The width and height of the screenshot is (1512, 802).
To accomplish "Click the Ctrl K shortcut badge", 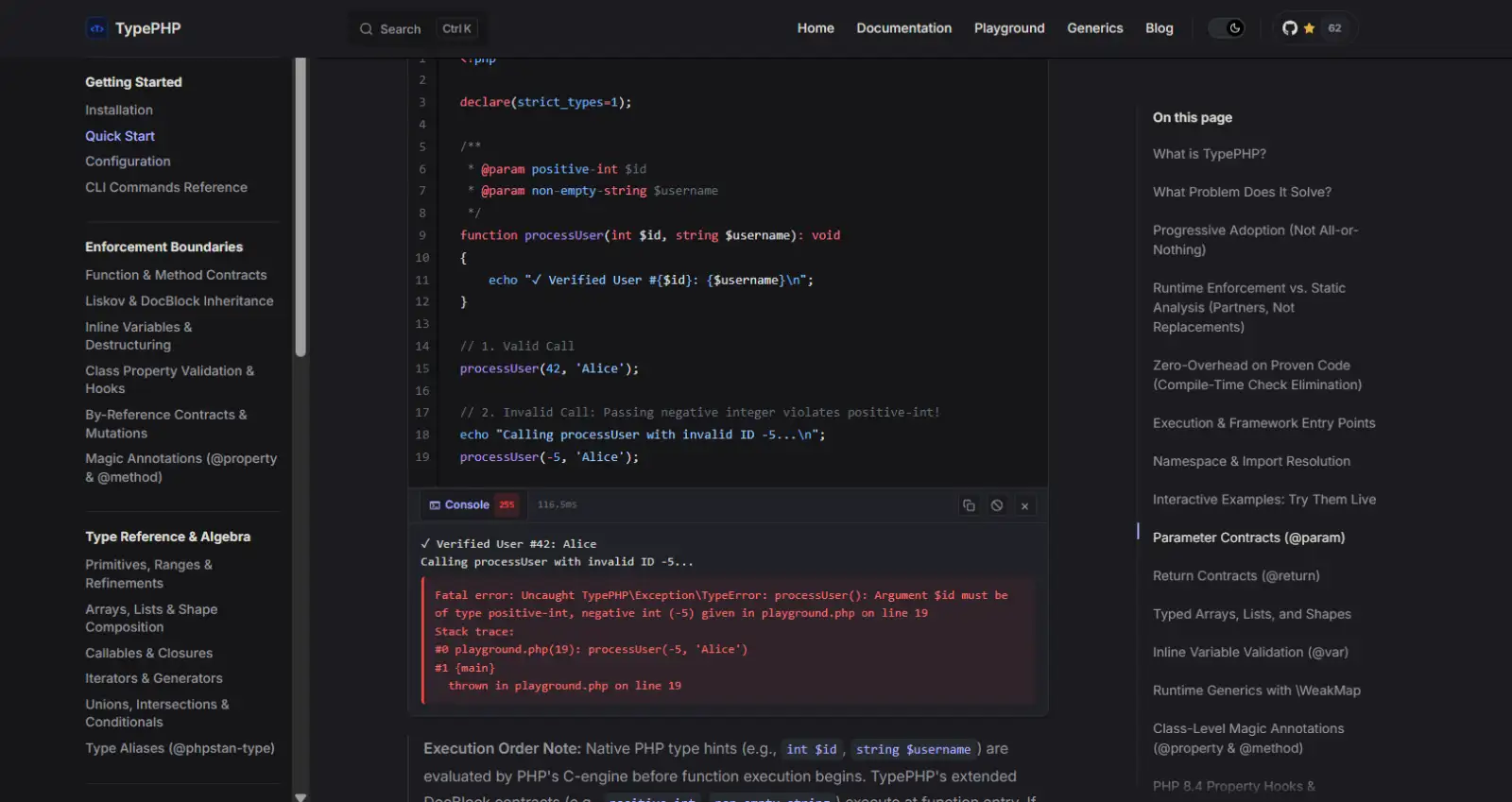I will [456, 29].
